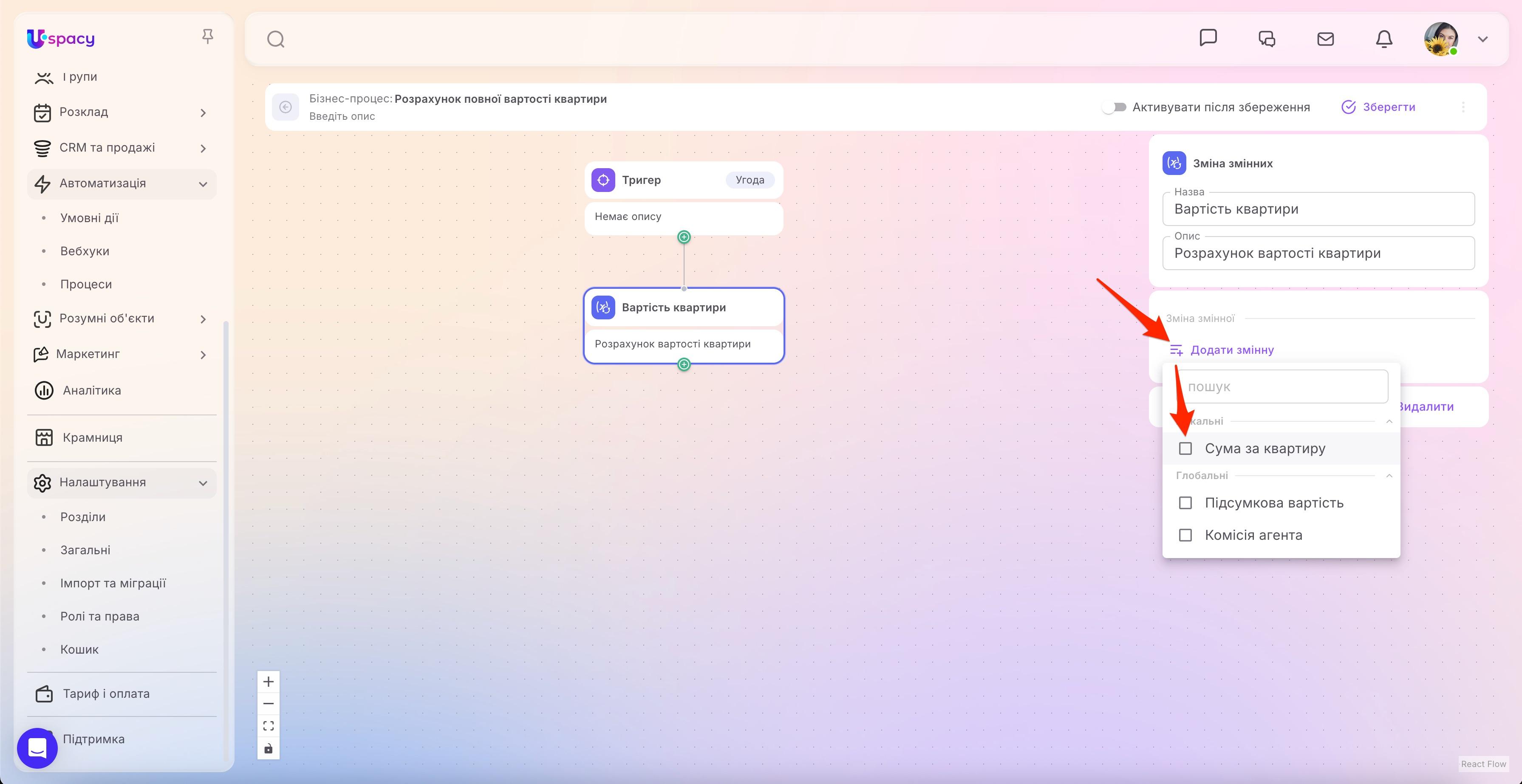
Task: Click the Uspacy logo
Action: pos(61,39)
